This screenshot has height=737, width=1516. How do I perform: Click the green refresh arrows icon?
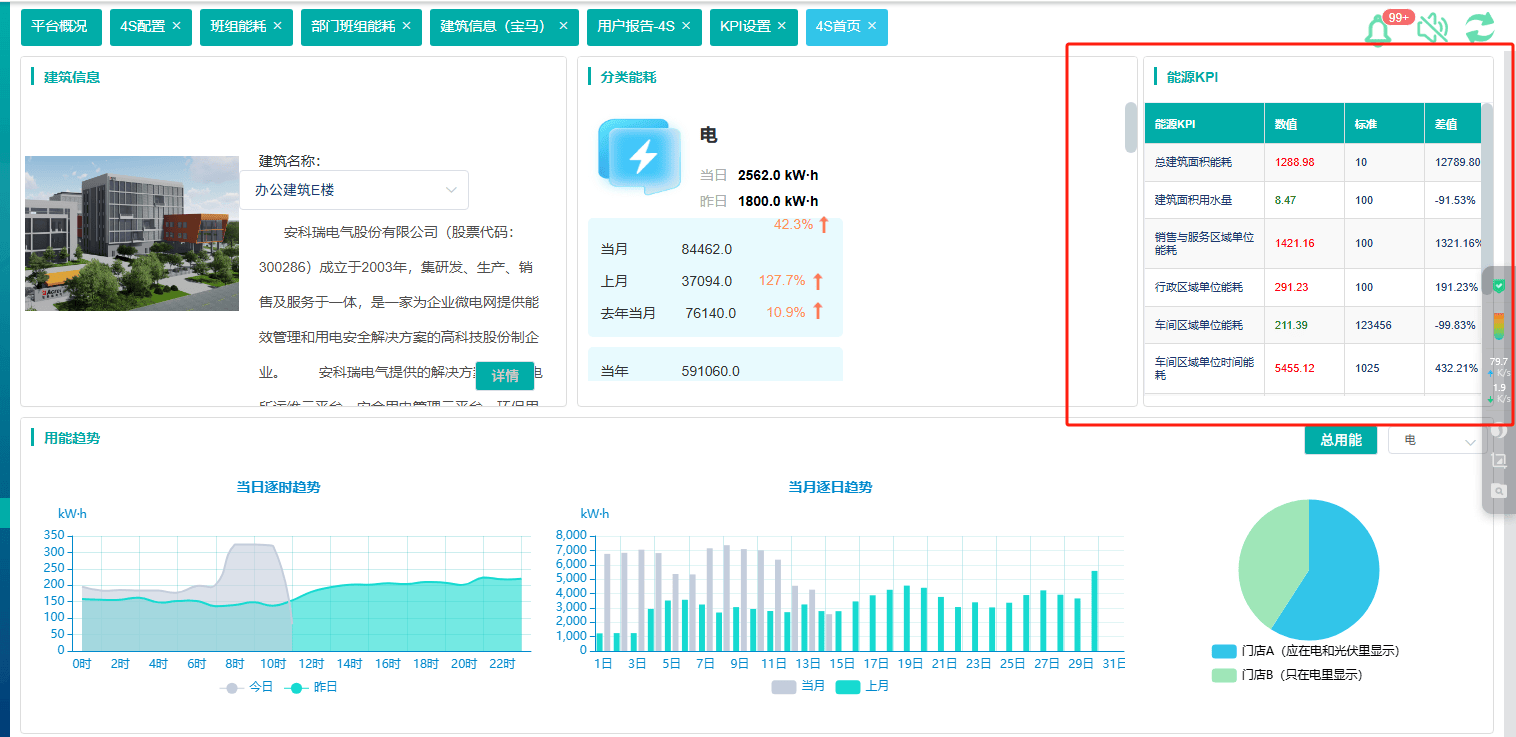(x=1480, y=27)
